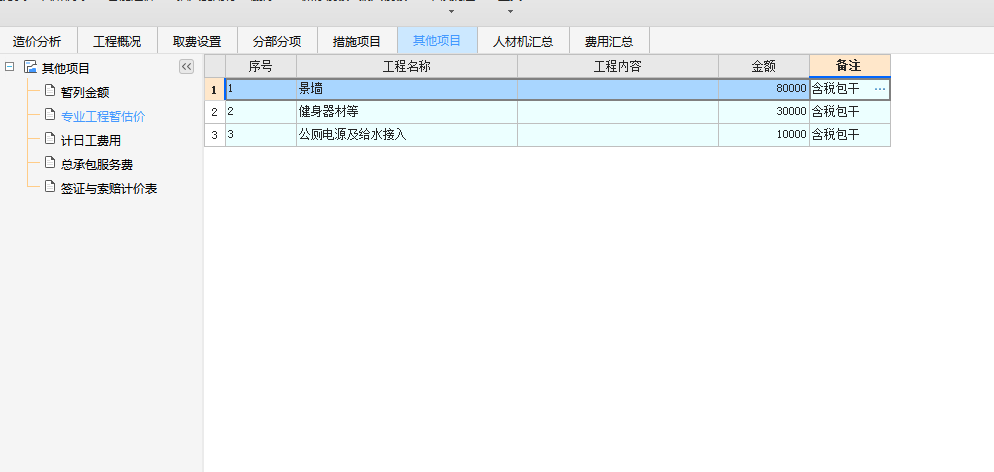Click the 序号 cell of the 景墙 row
994x472 pixels.
(261, 89)
